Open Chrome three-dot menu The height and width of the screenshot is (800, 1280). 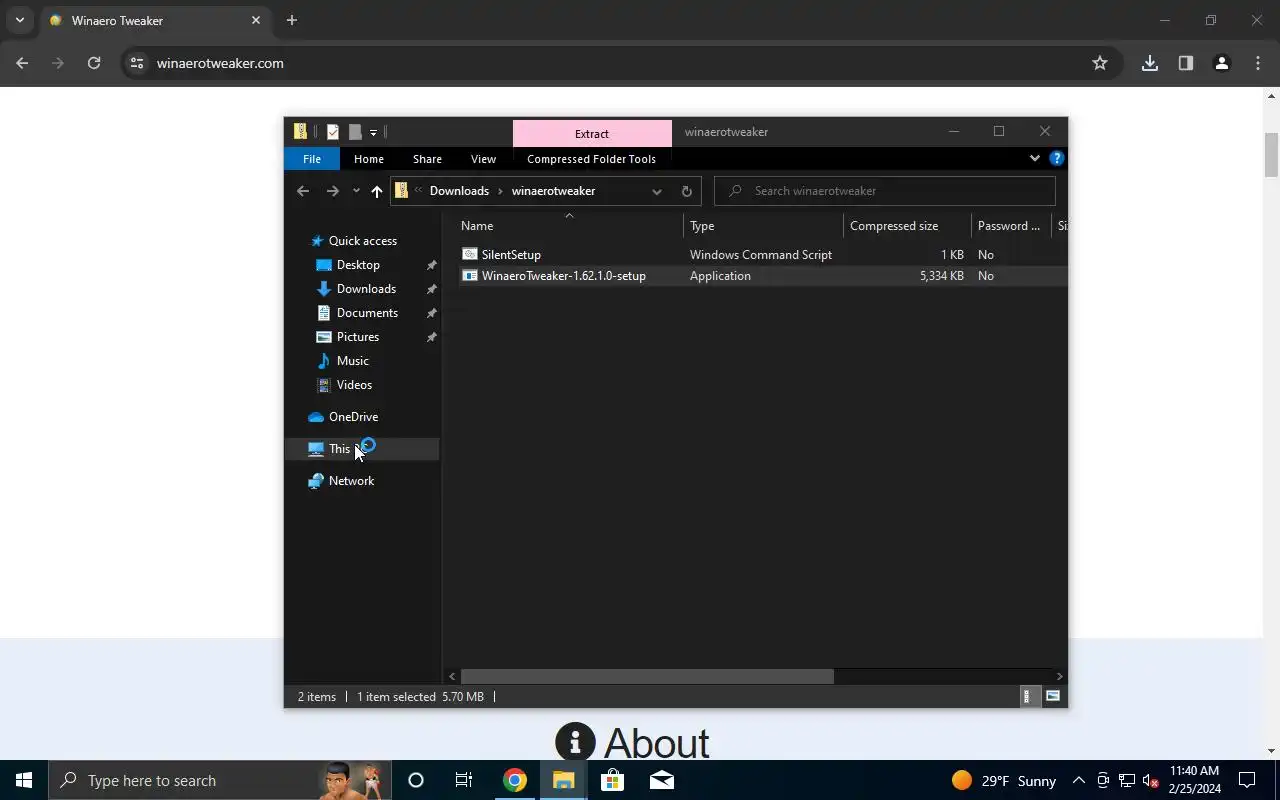[x=1258, y=63]
